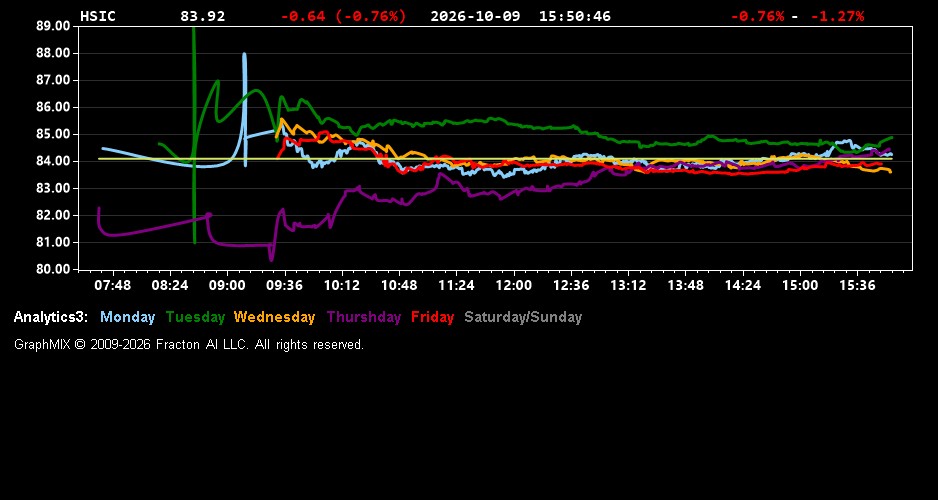
Task: Click the last price 83.92
Action: (203, 16)
